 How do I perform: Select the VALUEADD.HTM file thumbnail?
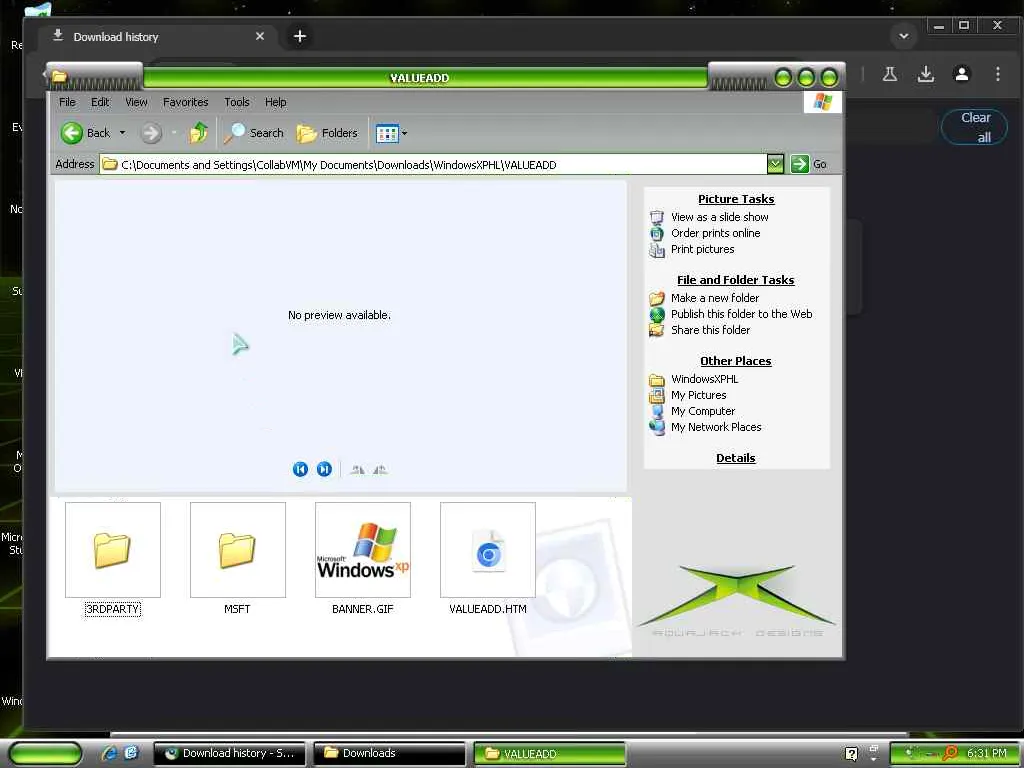(488, 550)
